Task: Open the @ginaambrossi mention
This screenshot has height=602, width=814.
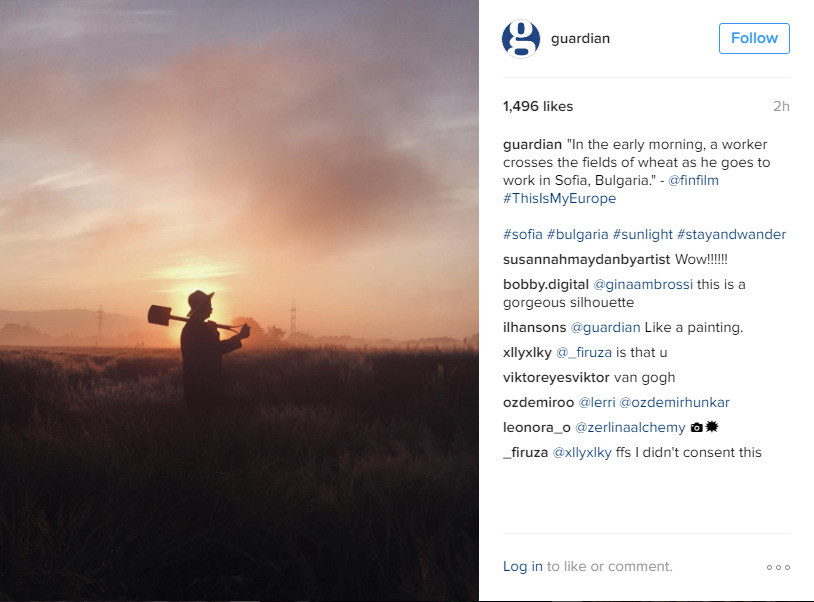Action: click(x=643, y=284)
